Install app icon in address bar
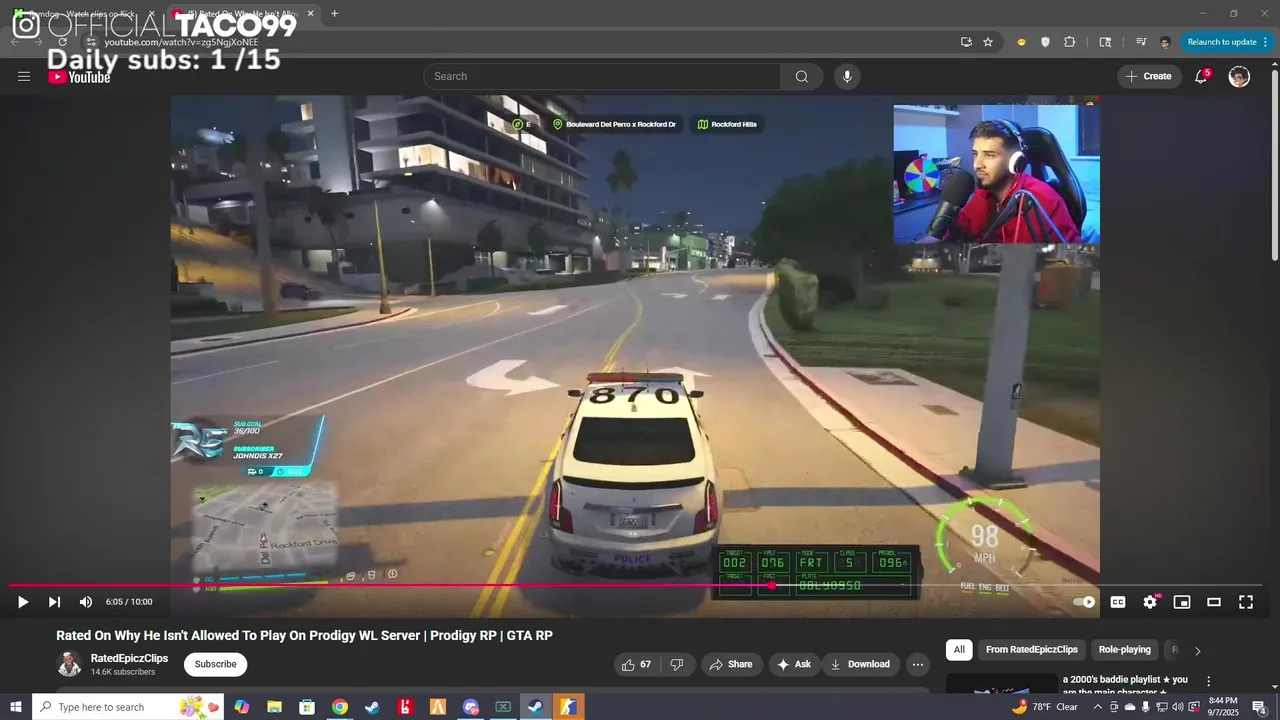 pos(966,42)
